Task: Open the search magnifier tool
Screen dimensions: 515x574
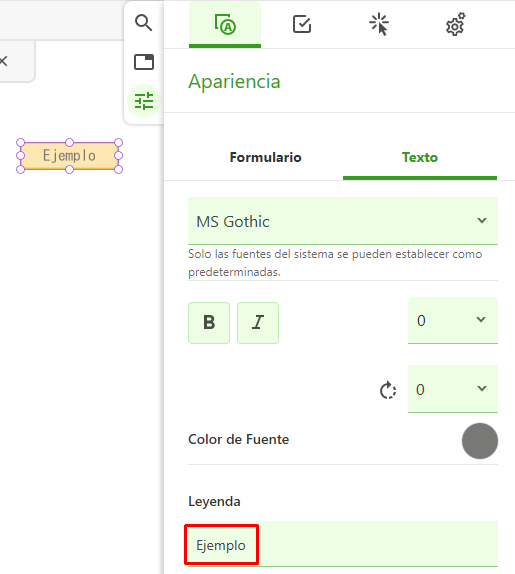Action: pyautogui.click(x=143, y=23)
